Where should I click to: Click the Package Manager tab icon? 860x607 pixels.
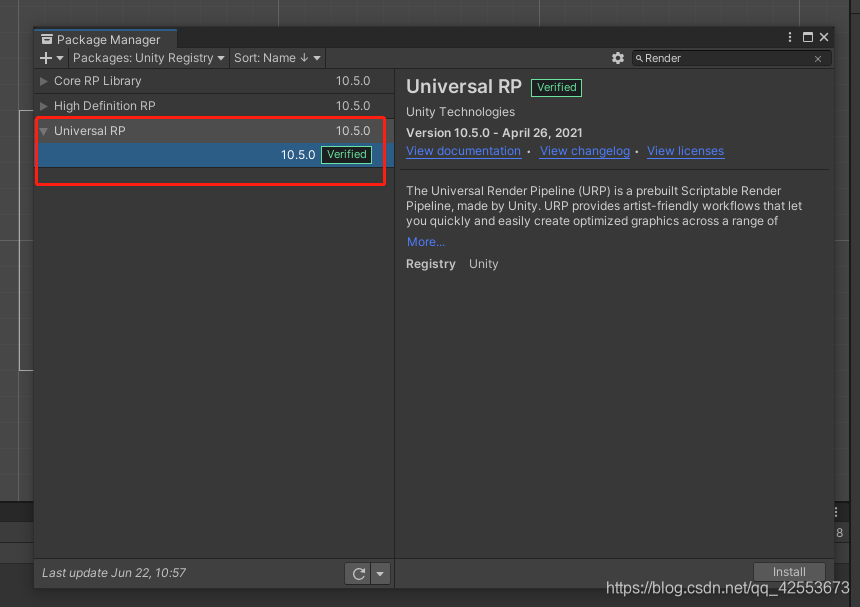(47, 39)
